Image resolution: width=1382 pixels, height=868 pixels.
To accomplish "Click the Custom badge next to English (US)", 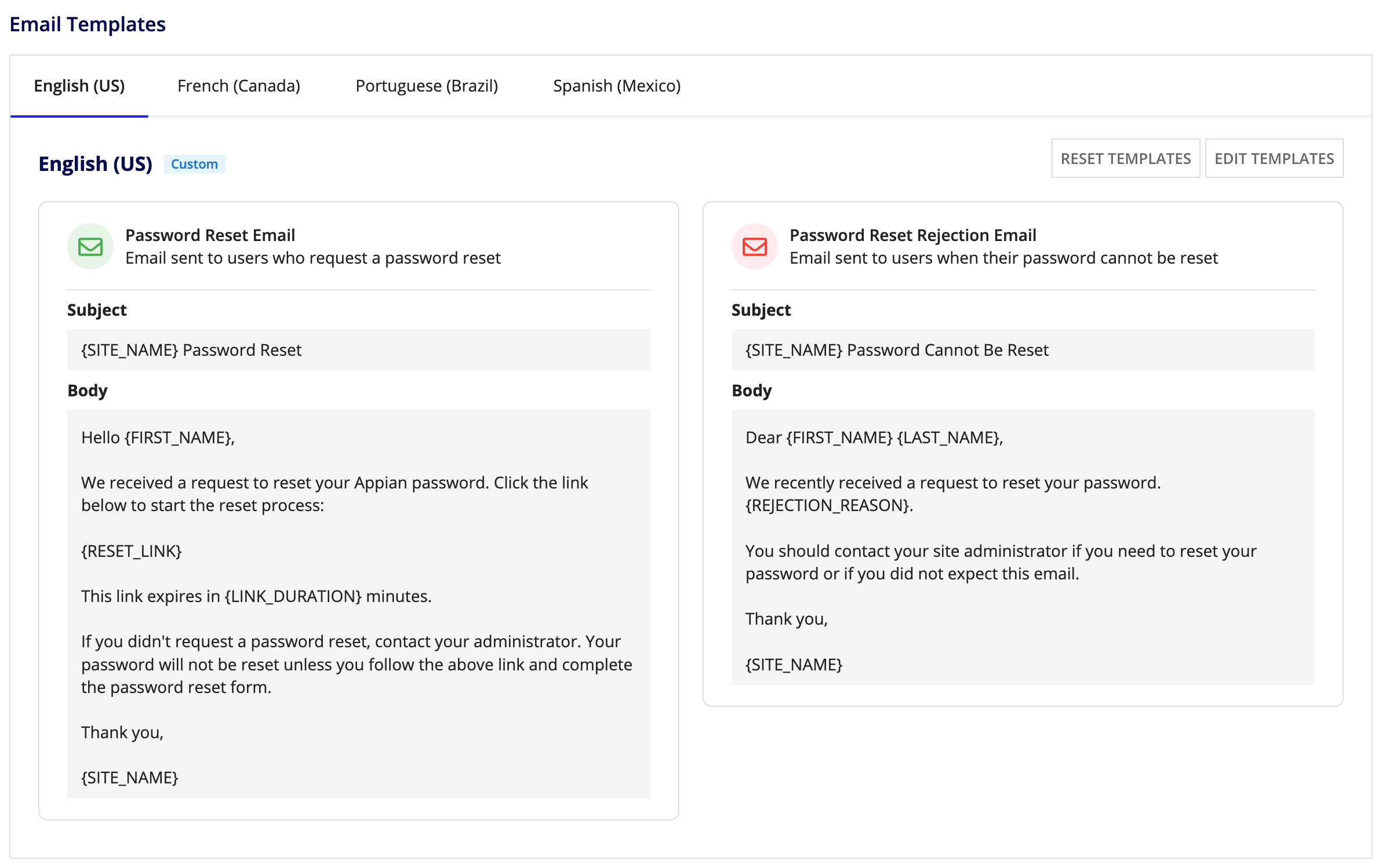I will click(194, 164).
